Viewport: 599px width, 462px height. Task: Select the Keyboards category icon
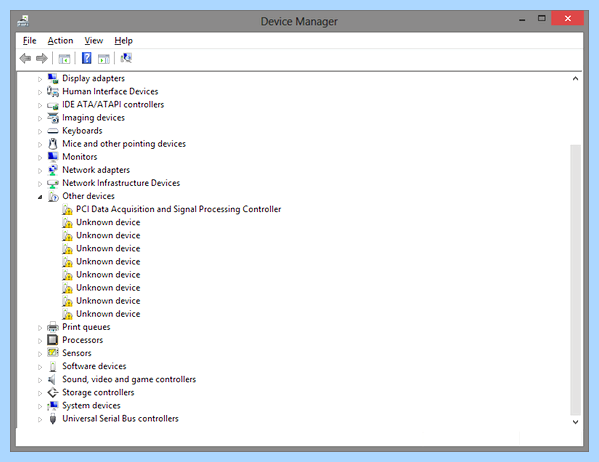coord(53,131)
